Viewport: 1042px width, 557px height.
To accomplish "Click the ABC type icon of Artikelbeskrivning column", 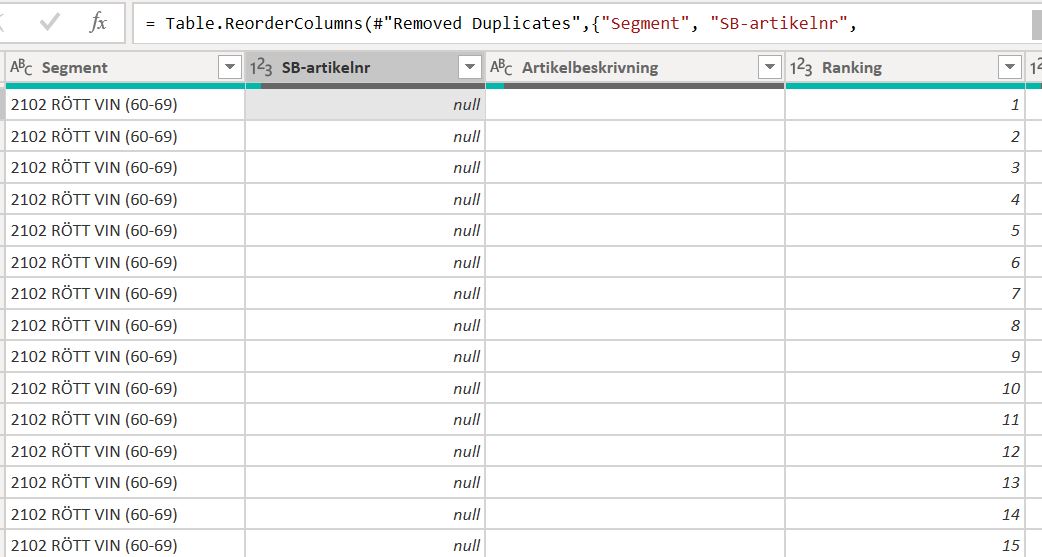I will (501, 67).
